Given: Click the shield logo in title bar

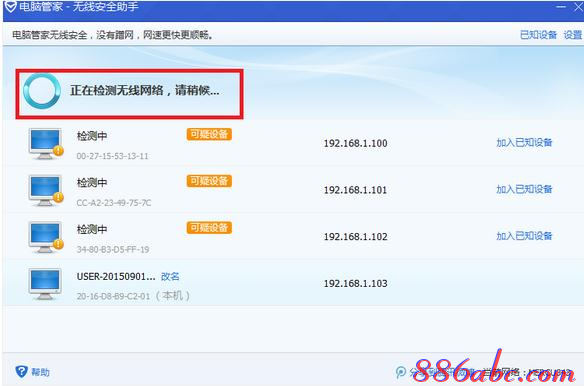Looking at the screenshot, I should click(10, 6).
